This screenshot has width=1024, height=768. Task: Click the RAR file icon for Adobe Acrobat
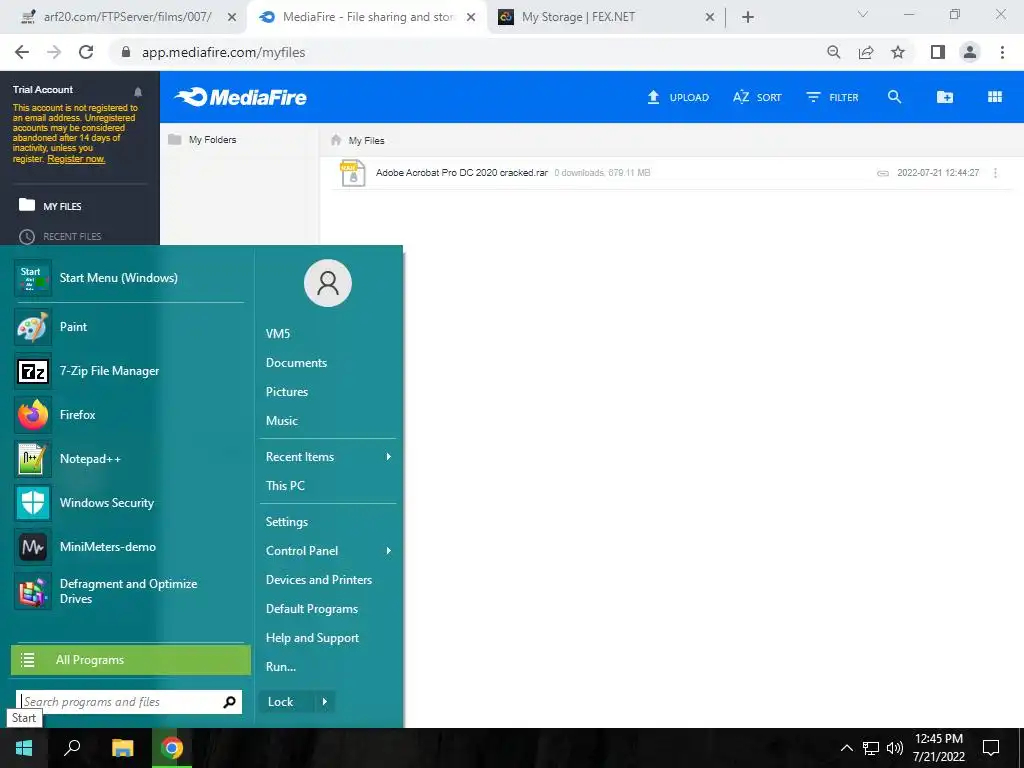pos(353,173)
